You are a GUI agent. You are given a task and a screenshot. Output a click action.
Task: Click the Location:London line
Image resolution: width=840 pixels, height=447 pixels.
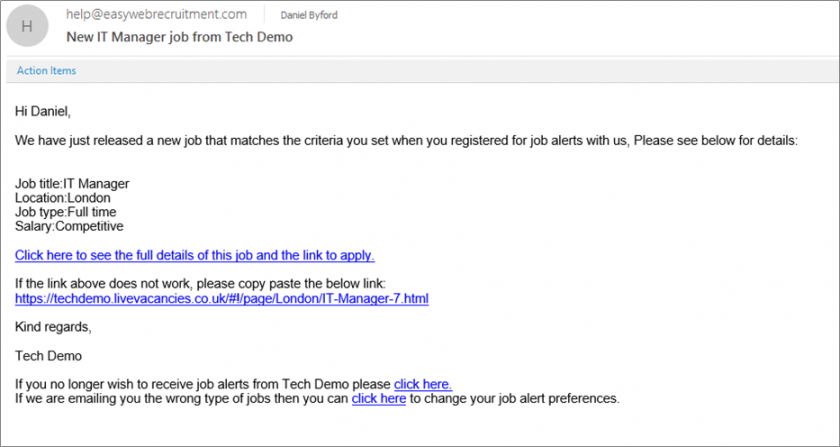coord(63,198)
